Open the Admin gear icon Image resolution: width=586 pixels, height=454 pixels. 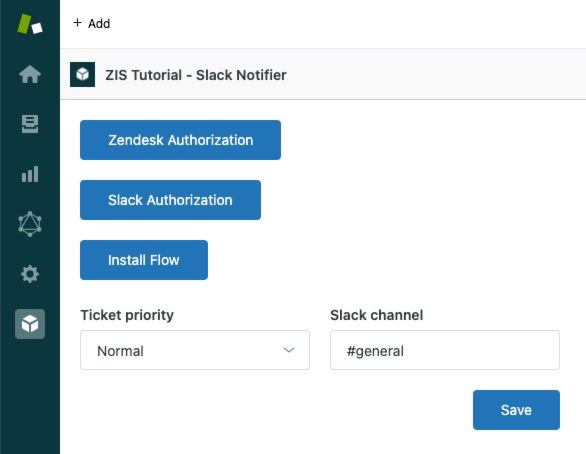[30, 274]
